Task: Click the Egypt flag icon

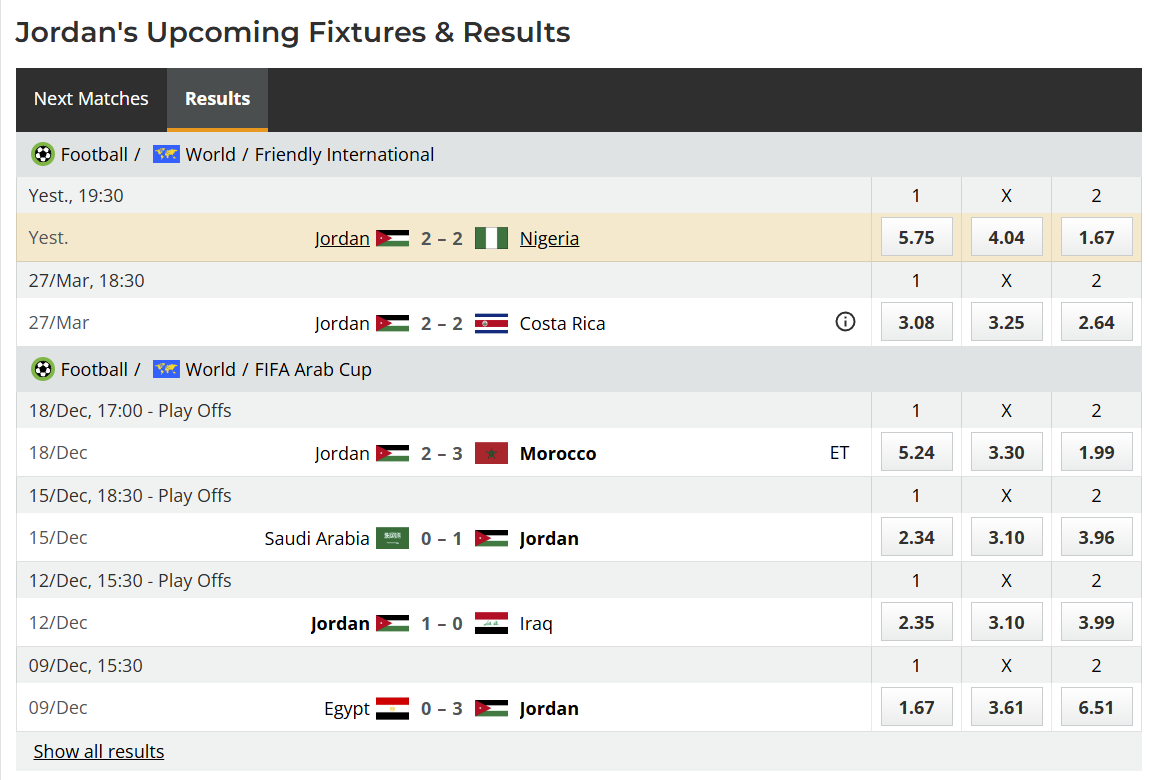Action: tap(392, 708)
